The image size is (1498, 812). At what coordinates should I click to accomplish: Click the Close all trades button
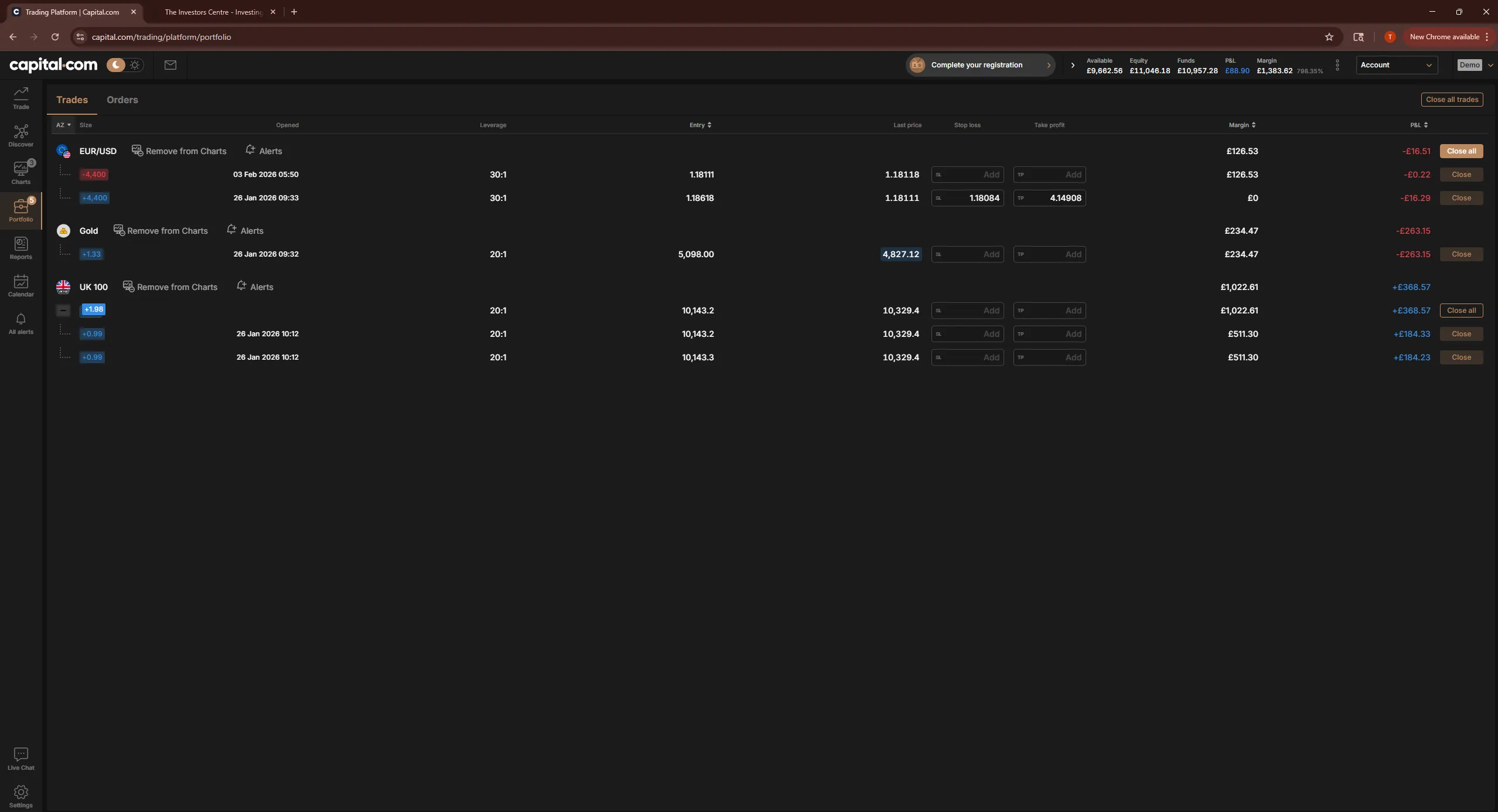(x=1452, y=100)
